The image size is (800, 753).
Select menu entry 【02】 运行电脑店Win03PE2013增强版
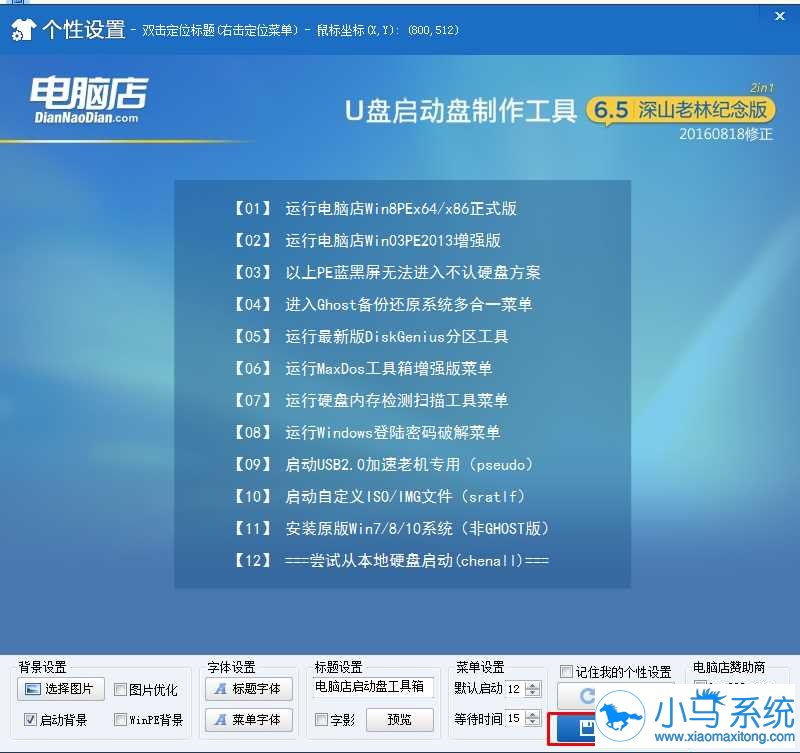tap(366, 240)
